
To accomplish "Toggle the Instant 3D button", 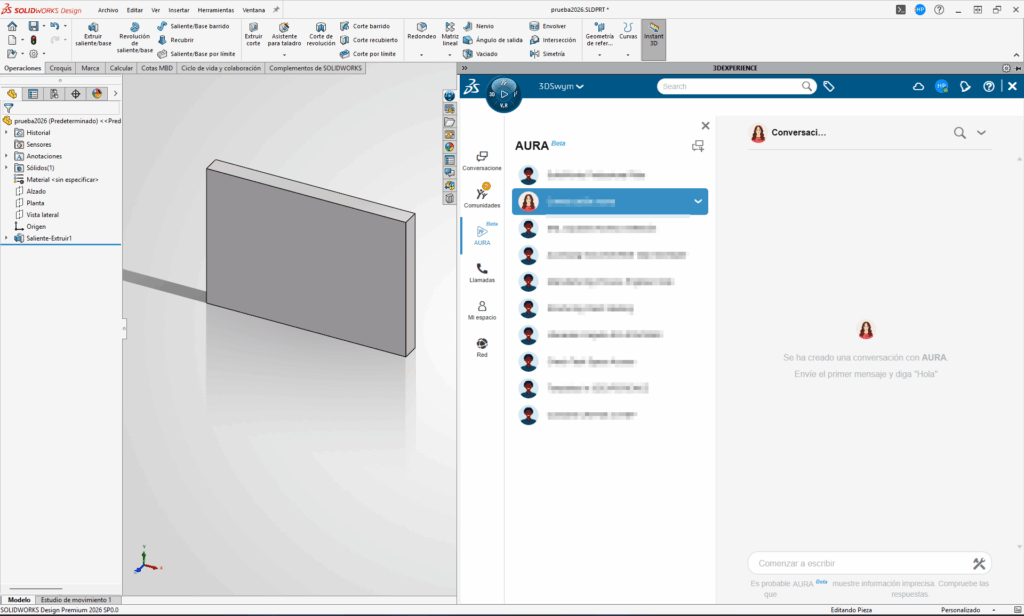I will tap(653, 34).
